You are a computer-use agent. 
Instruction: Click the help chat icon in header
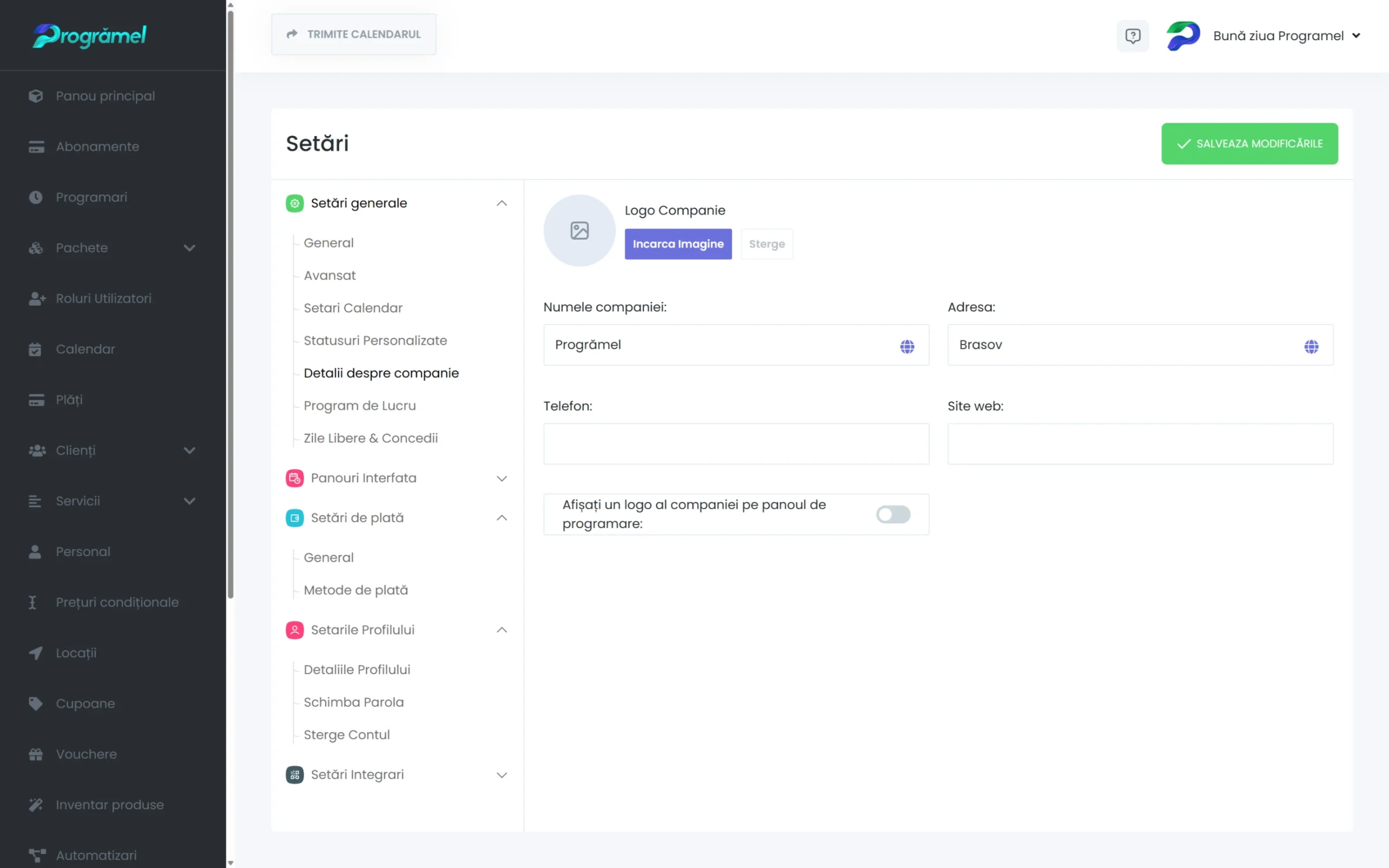tap(1132, 36)
